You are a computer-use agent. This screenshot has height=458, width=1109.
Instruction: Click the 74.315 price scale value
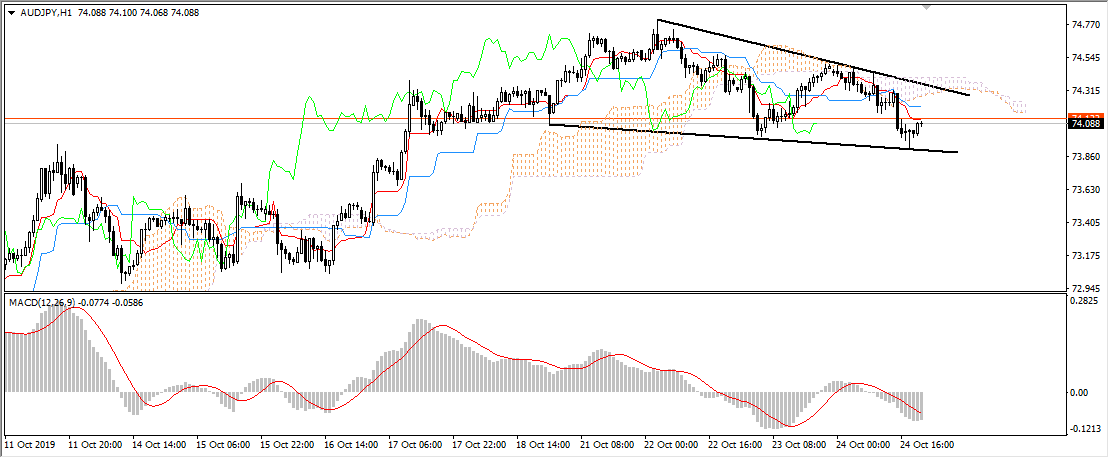click(1086, 90)
